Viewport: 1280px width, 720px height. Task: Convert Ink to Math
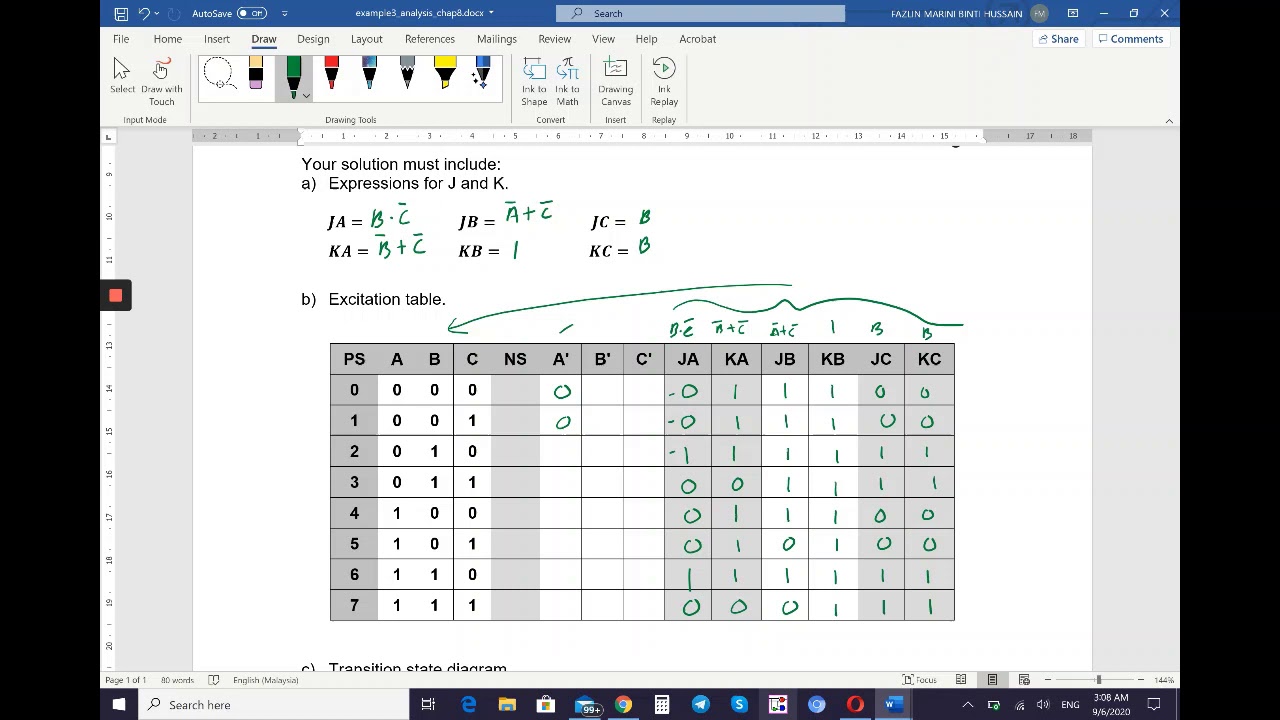click(x=567, y=82)
